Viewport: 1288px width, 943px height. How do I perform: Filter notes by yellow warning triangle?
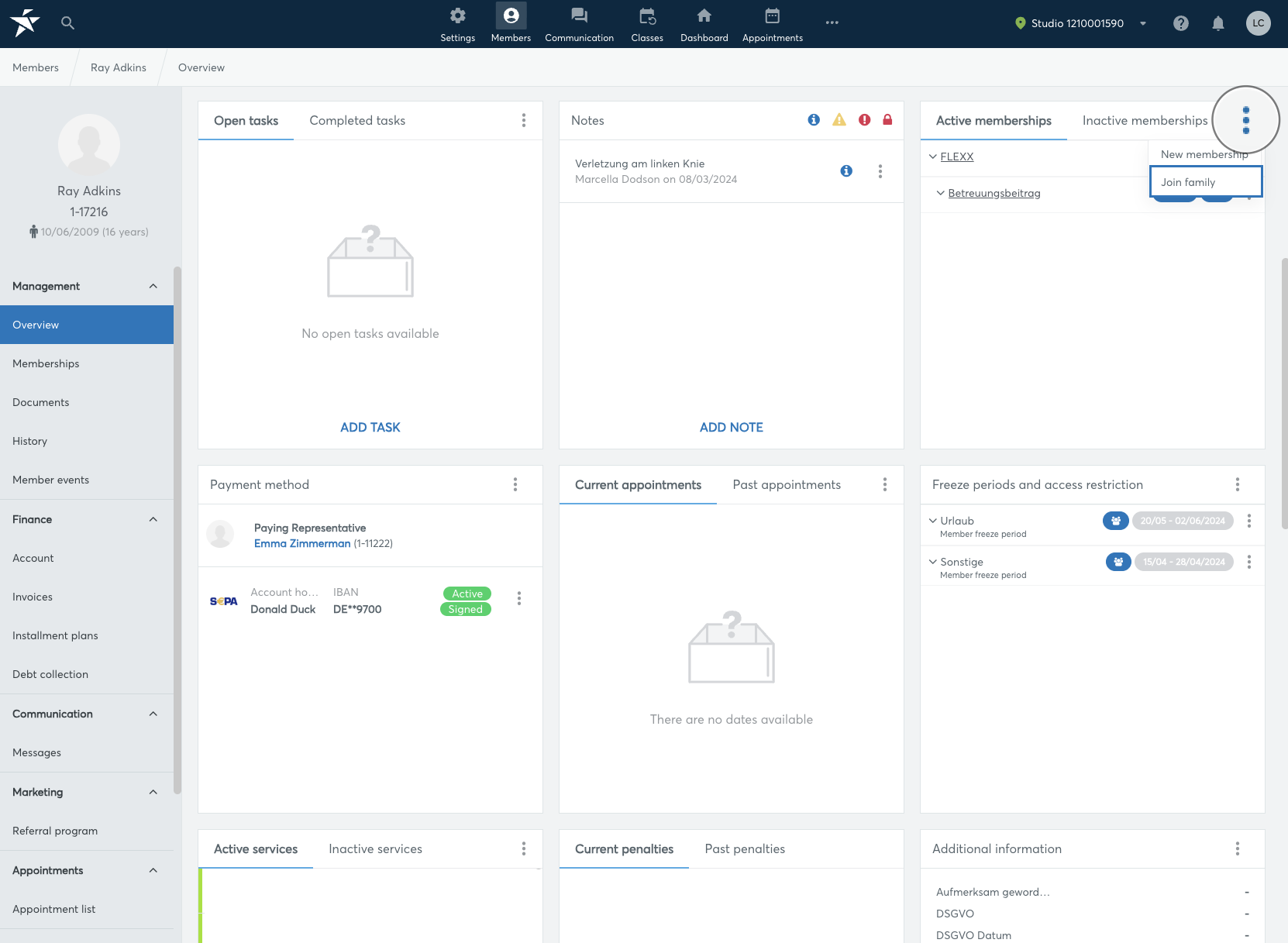click(839, 120)
